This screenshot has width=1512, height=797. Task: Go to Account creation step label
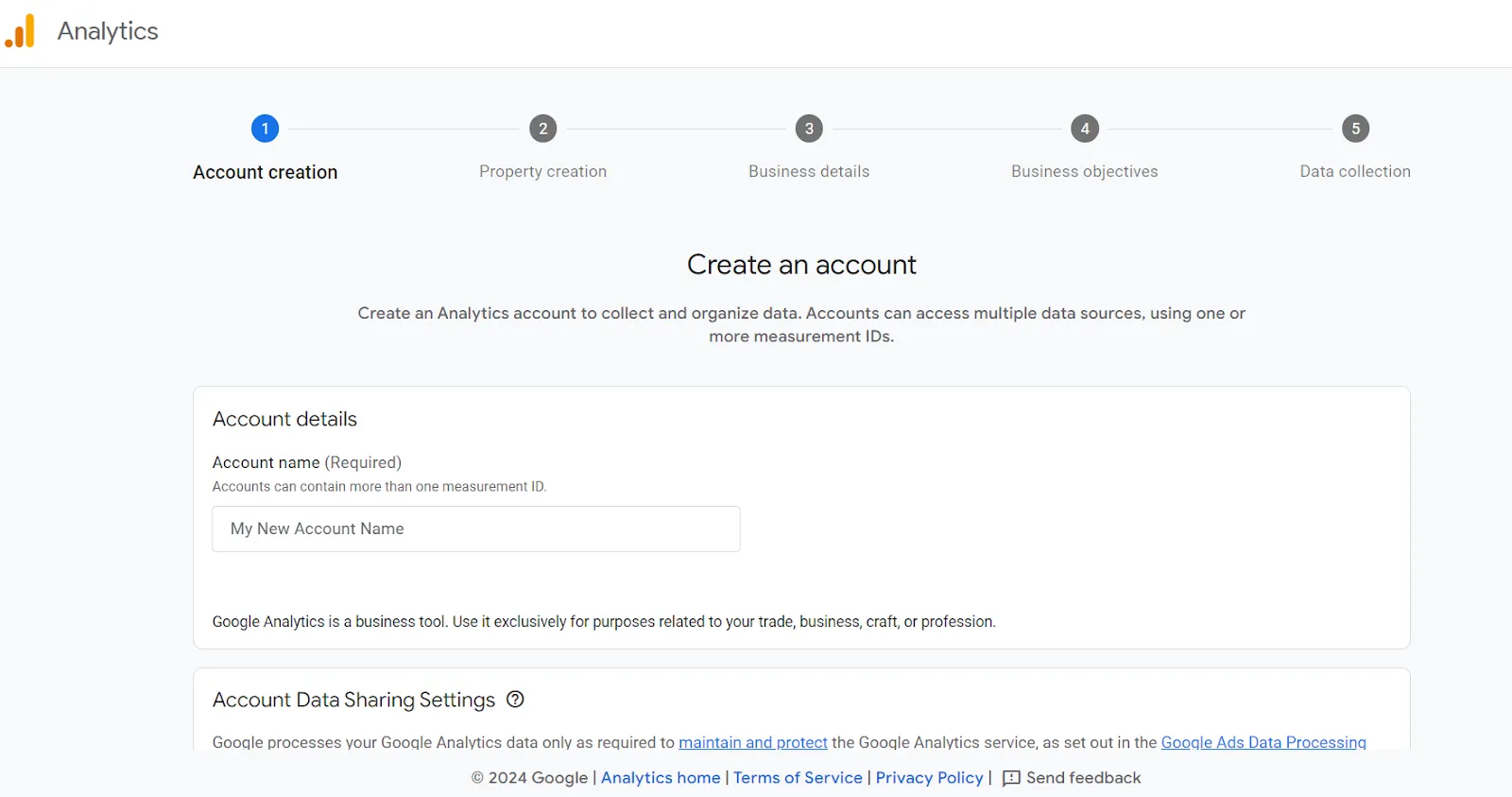pos(266,172)
